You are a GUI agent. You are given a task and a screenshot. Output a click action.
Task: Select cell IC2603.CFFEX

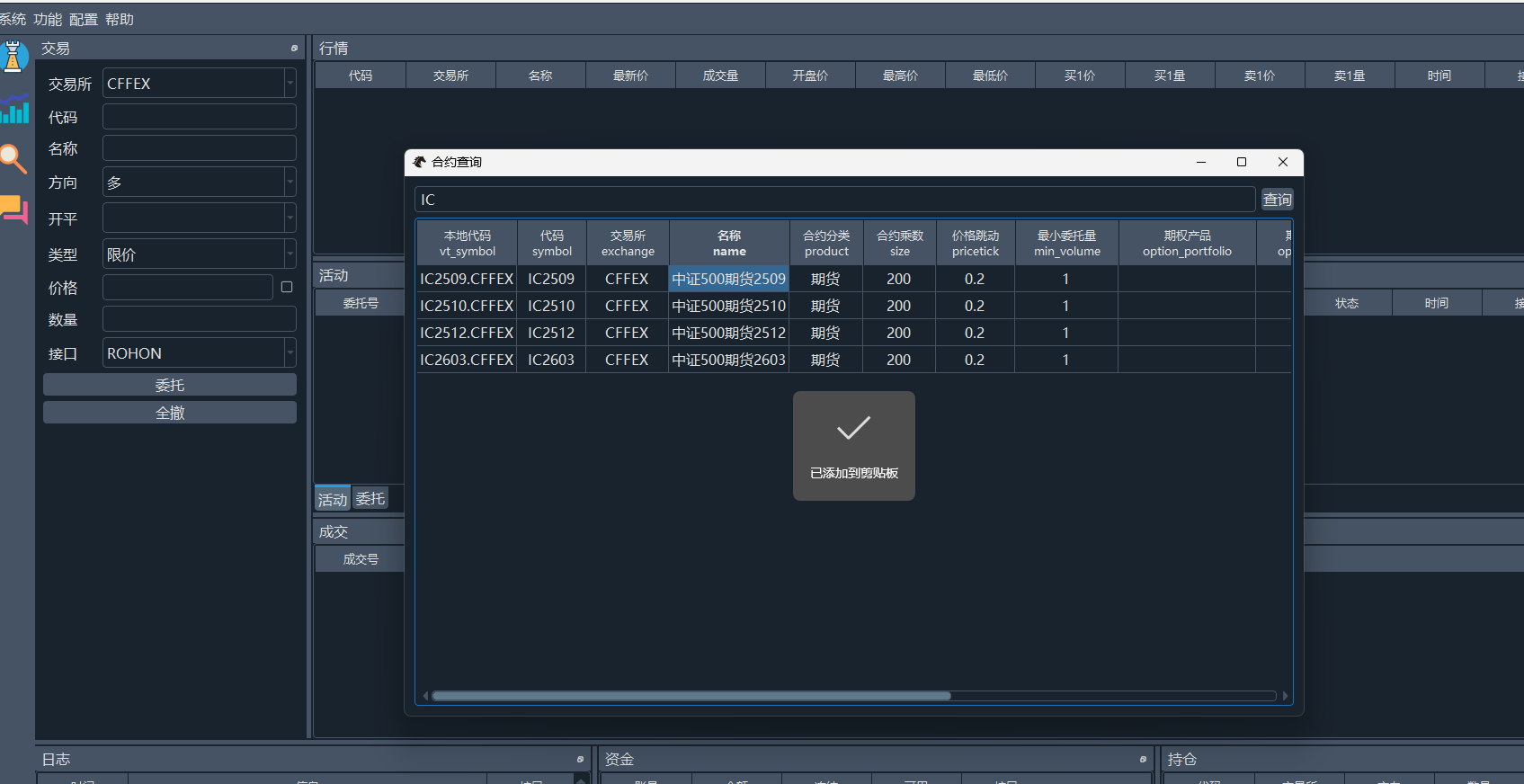point(468,360)
